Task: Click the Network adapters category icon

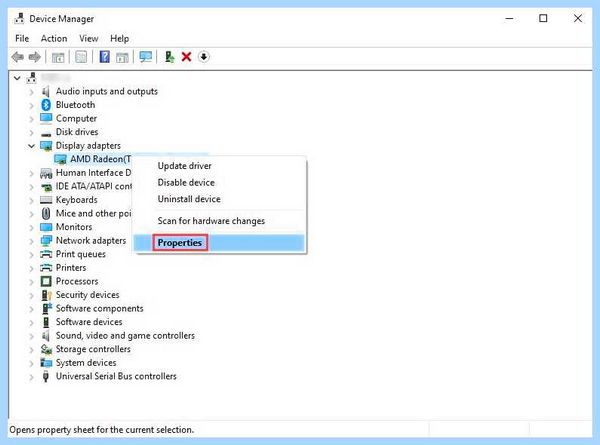Action: [46, 241]
